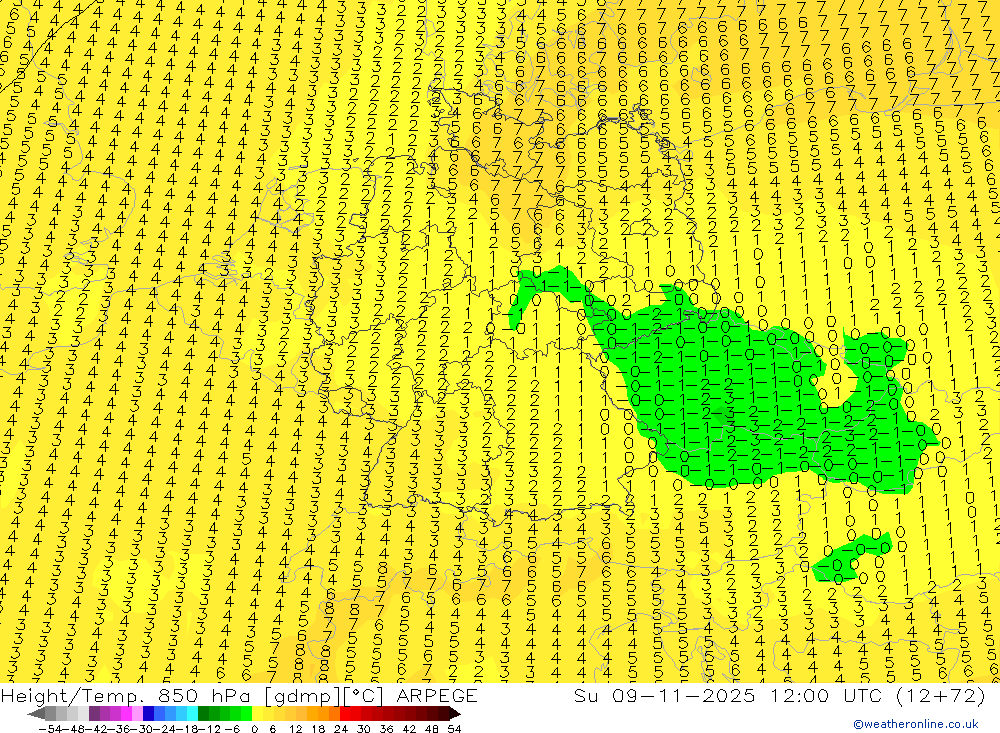Image resolution: width=1000 pixels, height=733 pixels.
Task: Click the ARPEGE model name in the title
Action: [436, 695]
